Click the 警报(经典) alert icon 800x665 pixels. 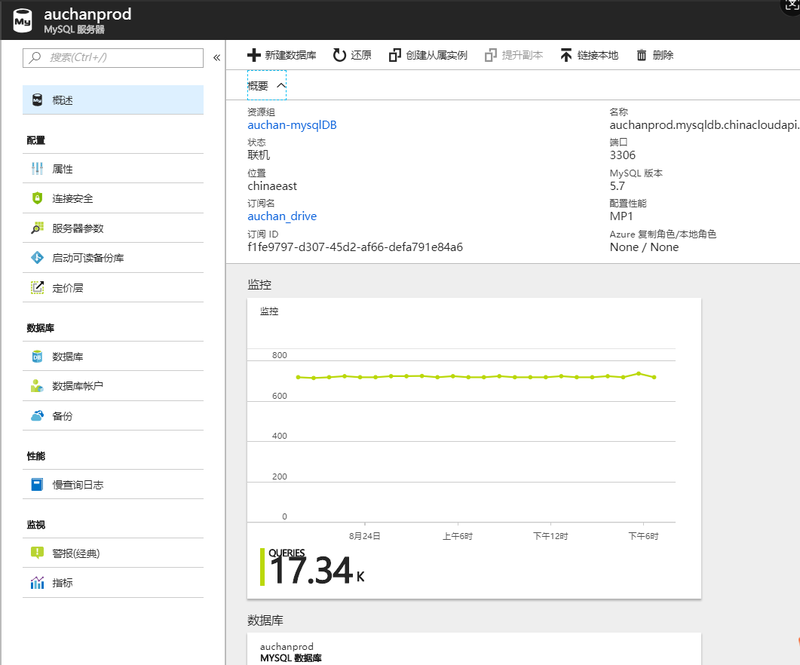(37, 553)
